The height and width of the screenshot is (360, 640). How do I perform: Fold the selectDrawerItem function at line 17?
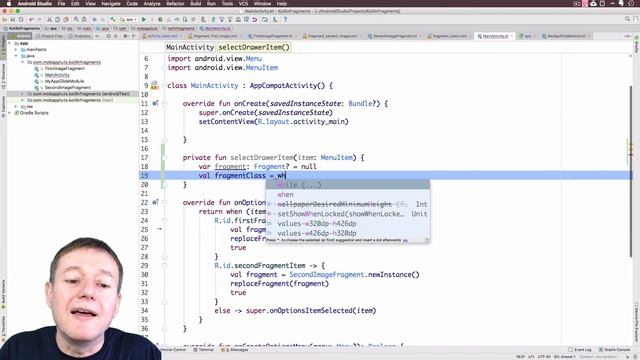coord(164,158)
